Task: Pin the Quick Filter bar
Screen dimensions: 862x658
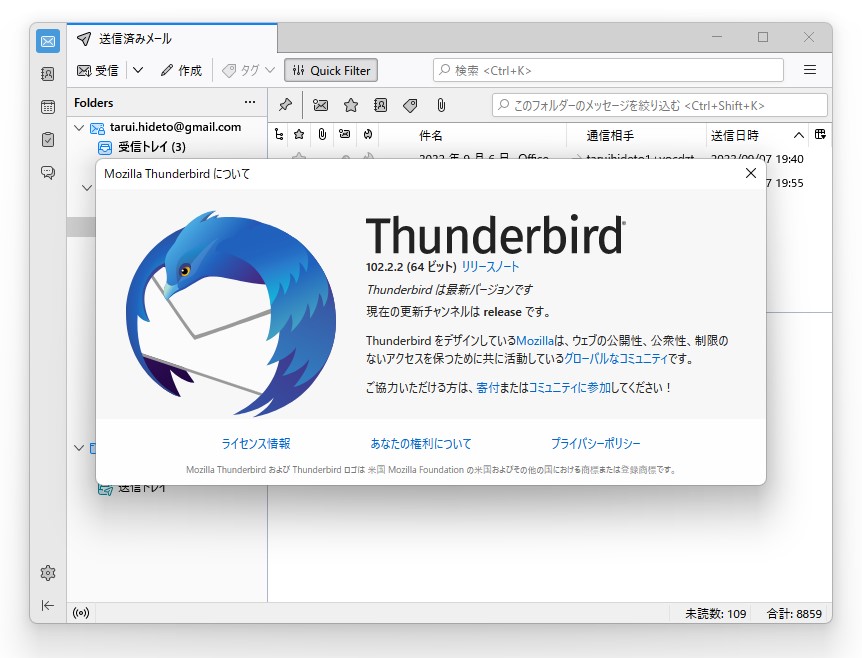Action: [285, 105]
